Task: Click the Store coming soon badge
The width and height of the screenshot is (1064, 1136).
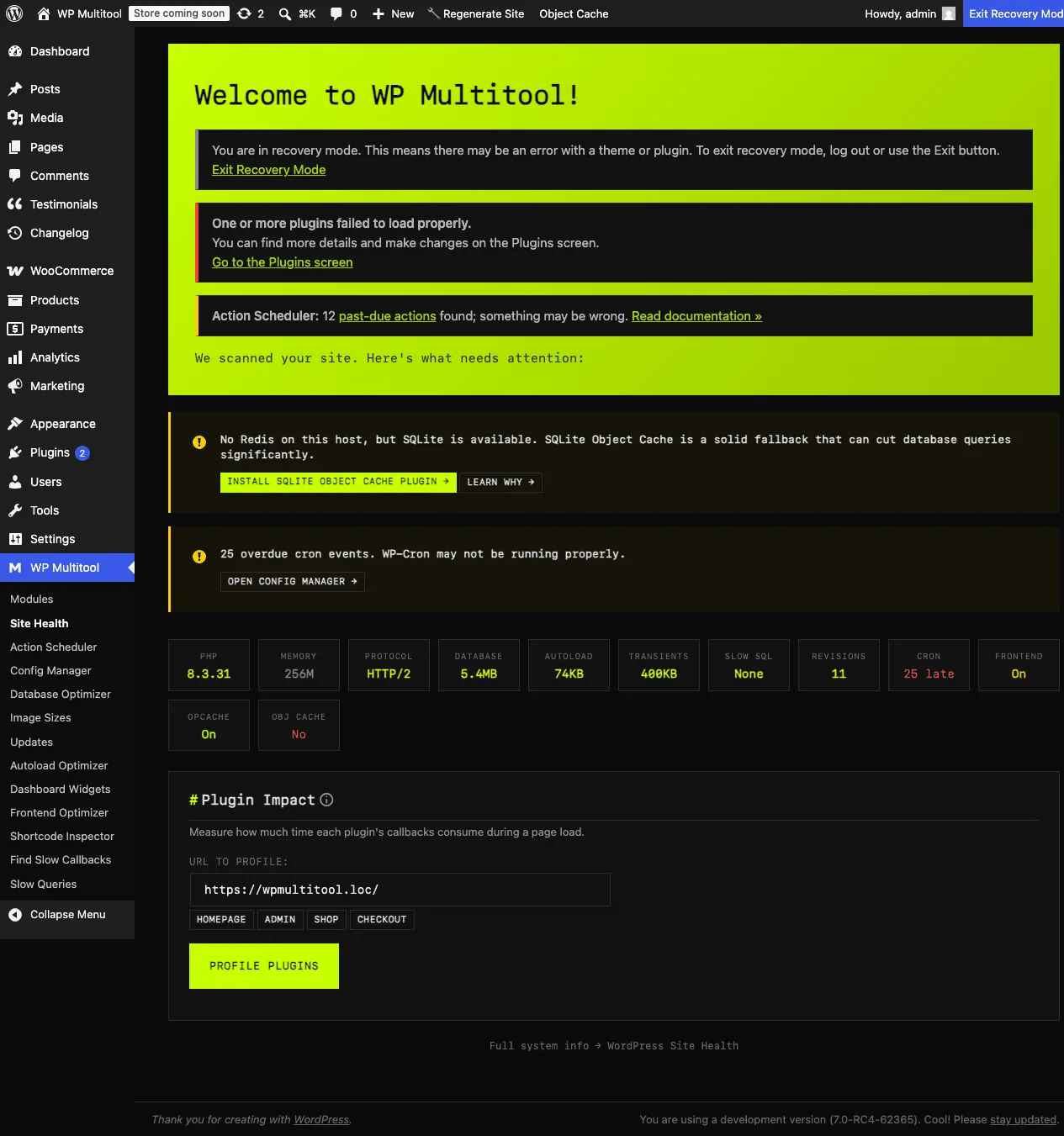Action: 179,13
